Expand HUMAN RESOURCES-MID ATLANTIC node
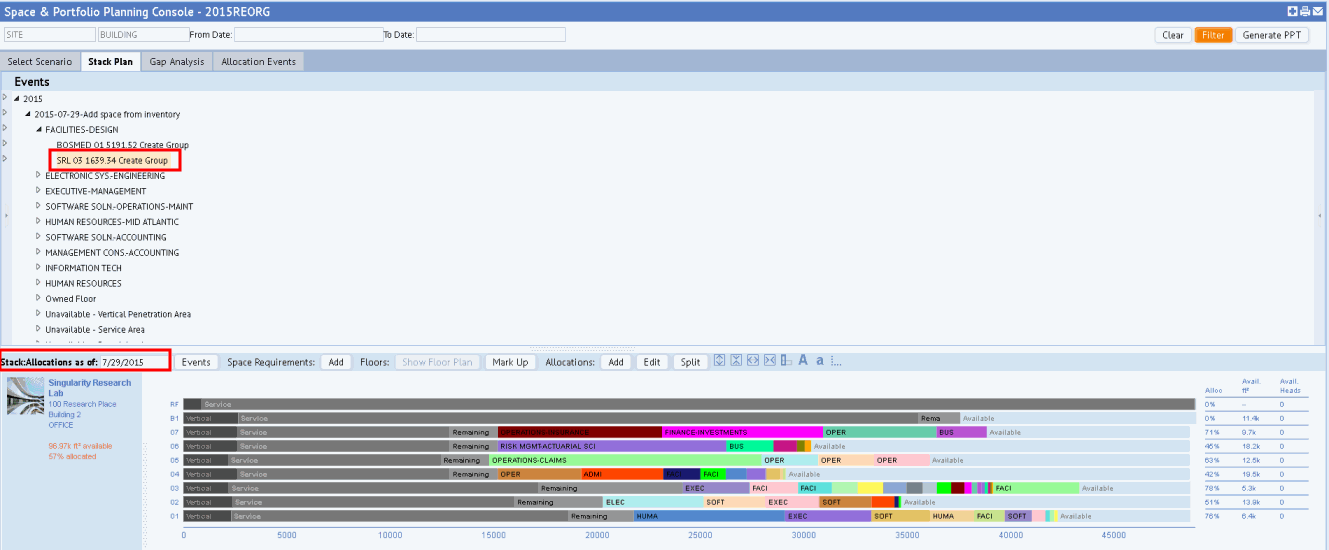Image resolution: width=1329 pixels, height=550 pixels. pyautogui.click(x=40, y=222)
